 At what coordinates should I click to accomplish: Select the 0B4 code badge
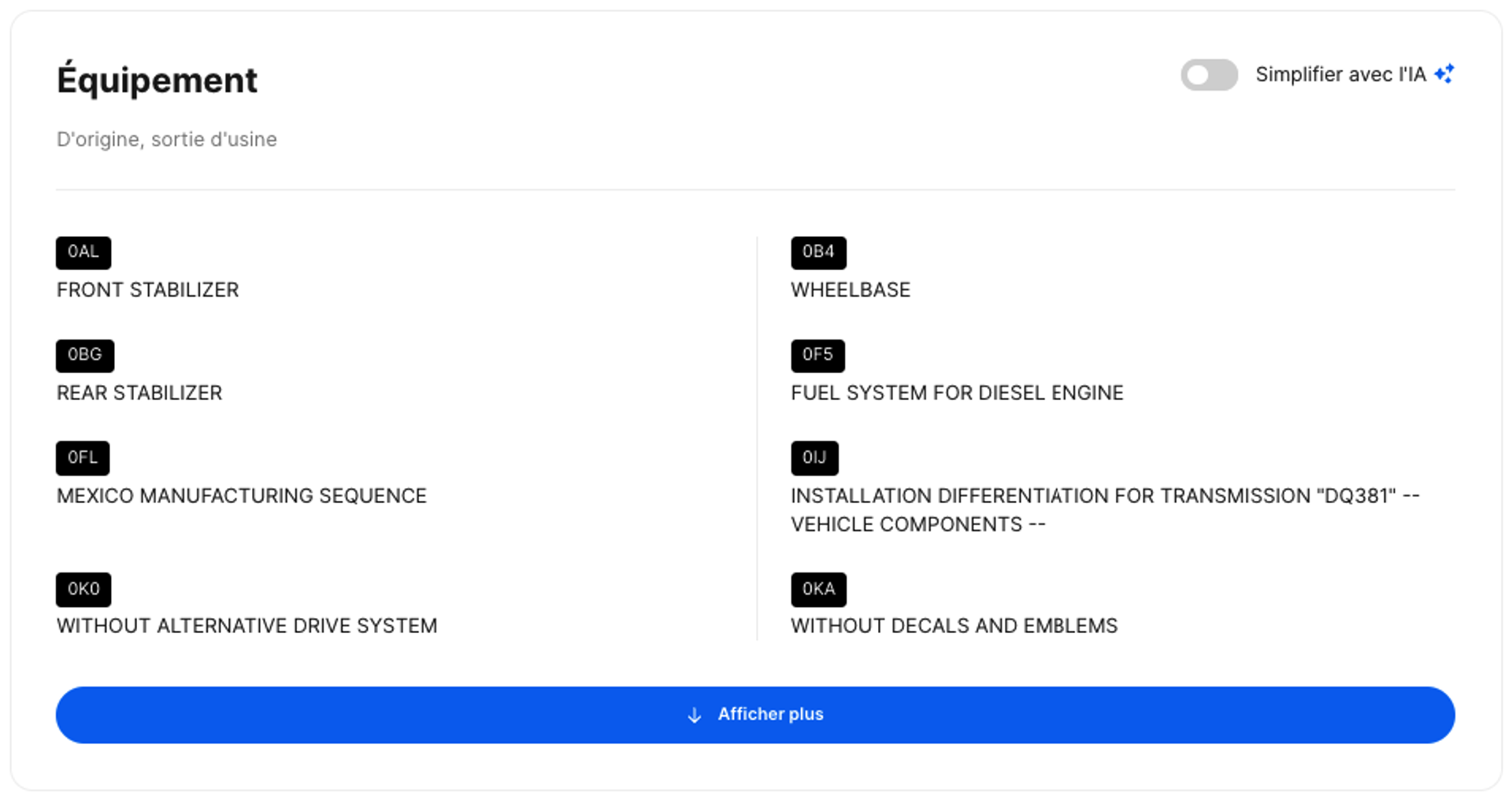click(818, 253)
